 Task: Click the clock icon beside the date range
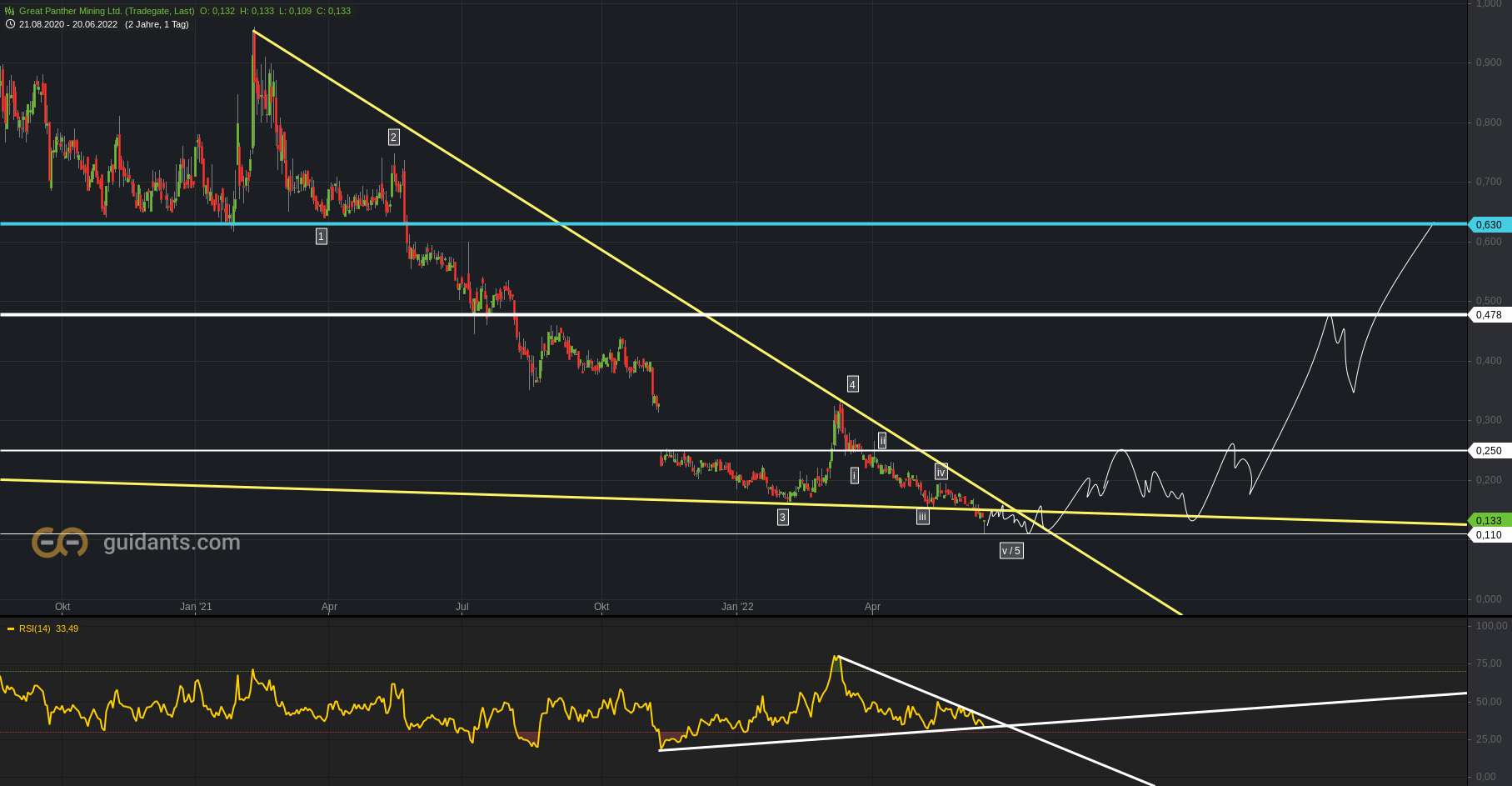pos(10,24)
